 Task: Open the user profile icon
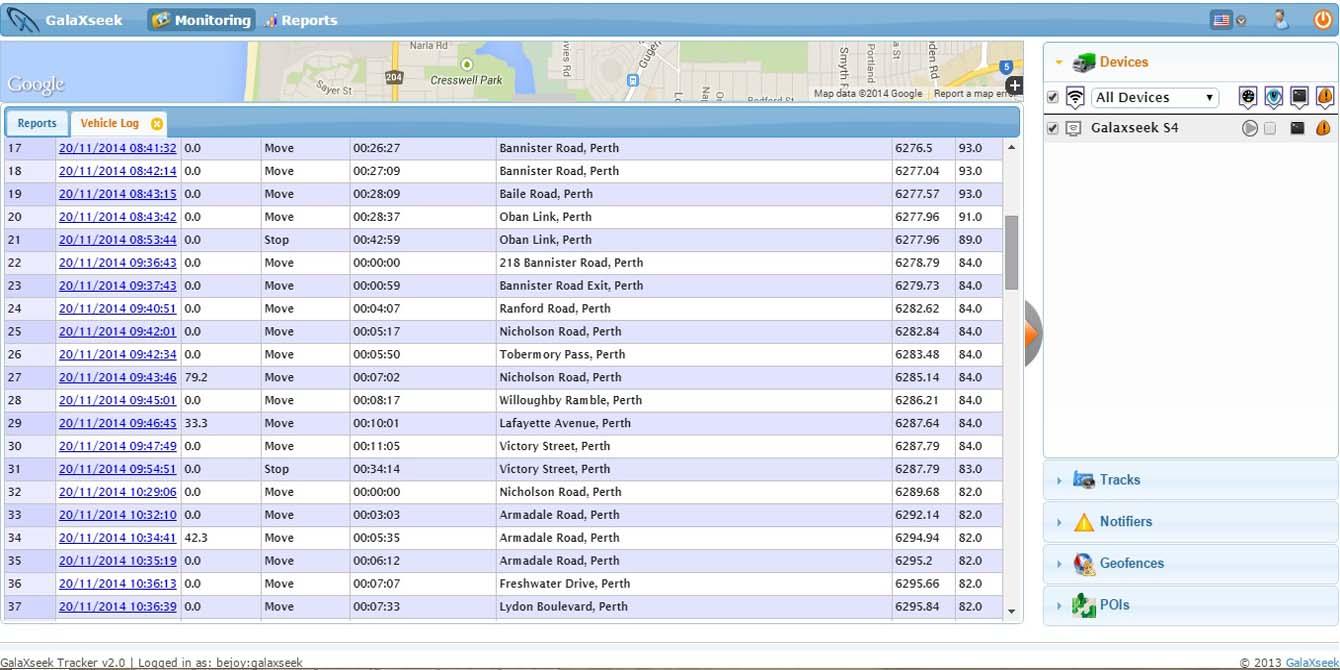tap(1280, 19)
